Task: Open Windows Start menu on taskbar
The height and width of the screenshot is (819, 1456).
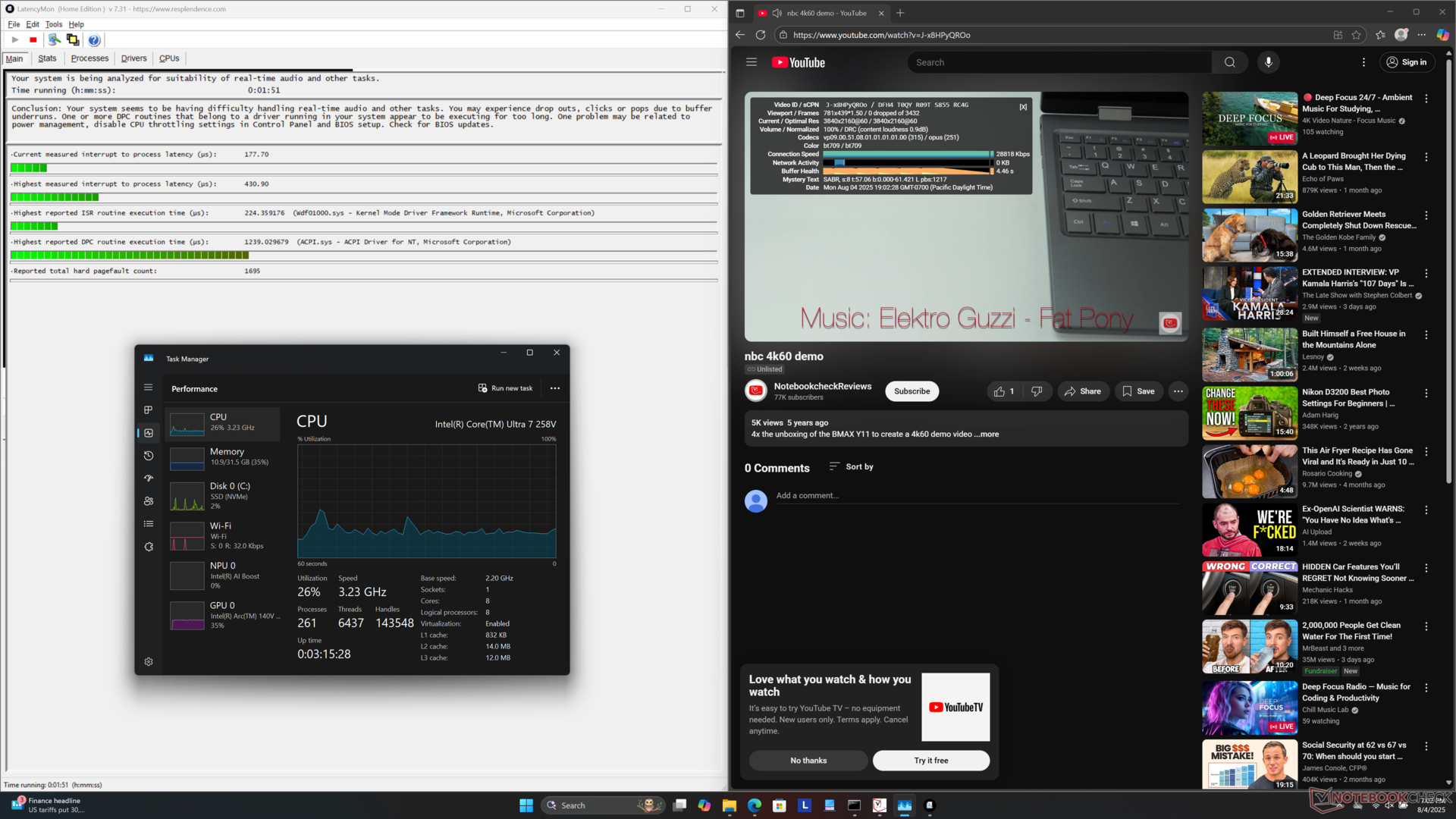Action: (x=526, y=805)
